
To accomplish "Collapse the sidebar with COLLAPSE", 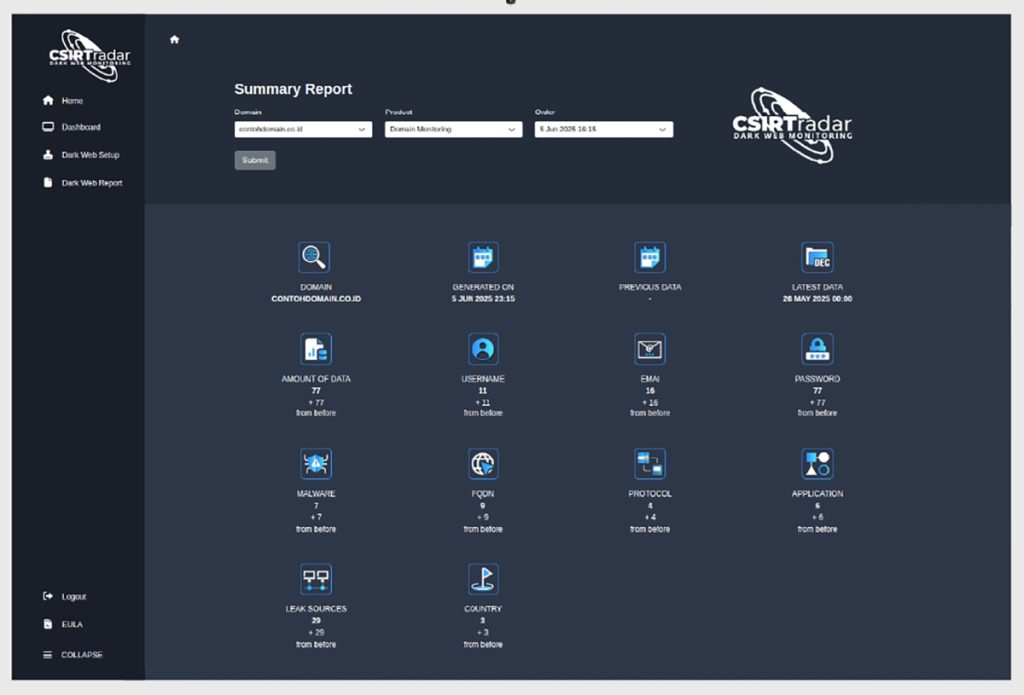I will (x=81, y=655).
